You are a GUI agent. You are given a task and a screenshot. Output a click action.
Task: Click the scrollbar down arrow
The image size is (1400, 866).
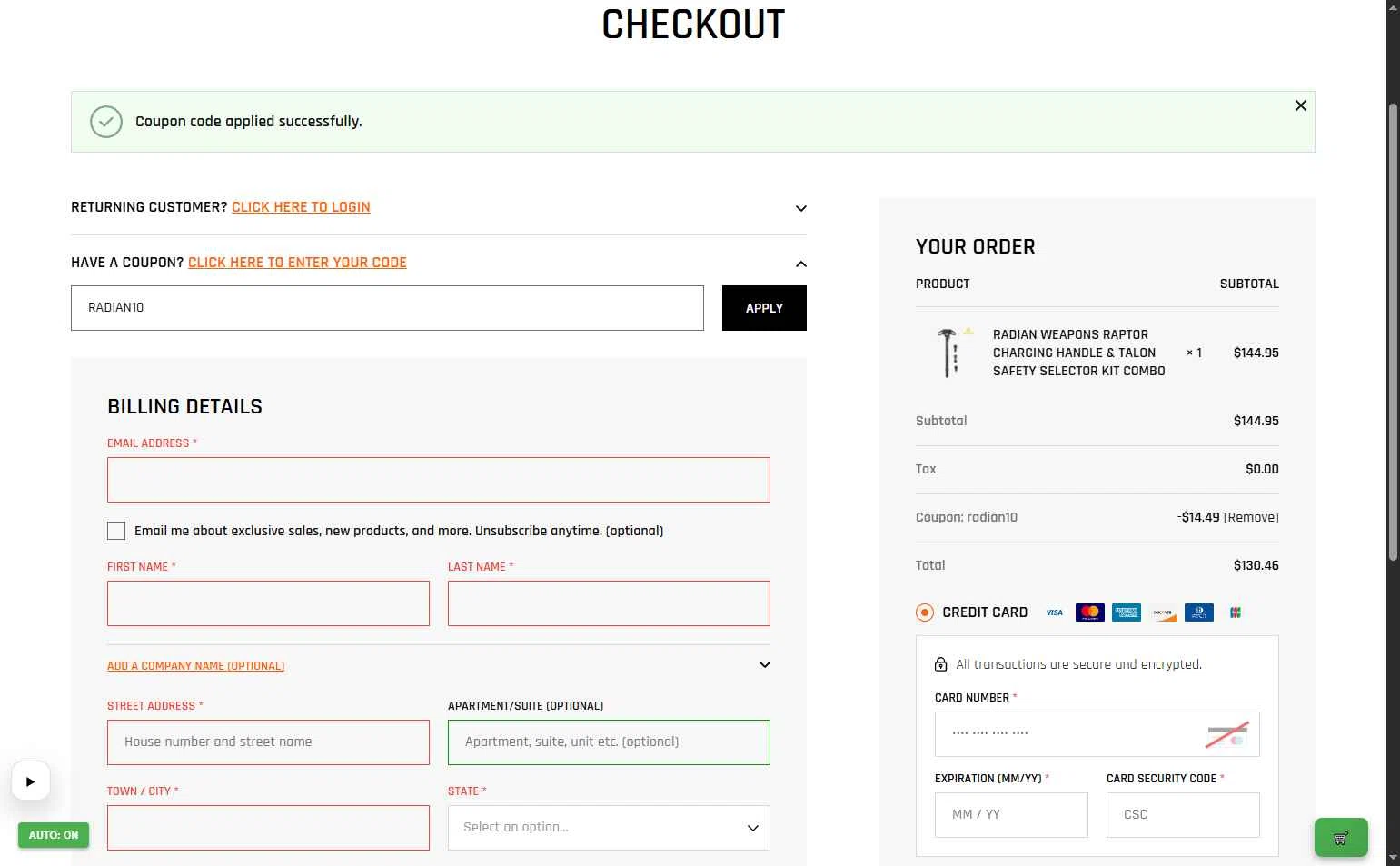(x=1393, y=858)
